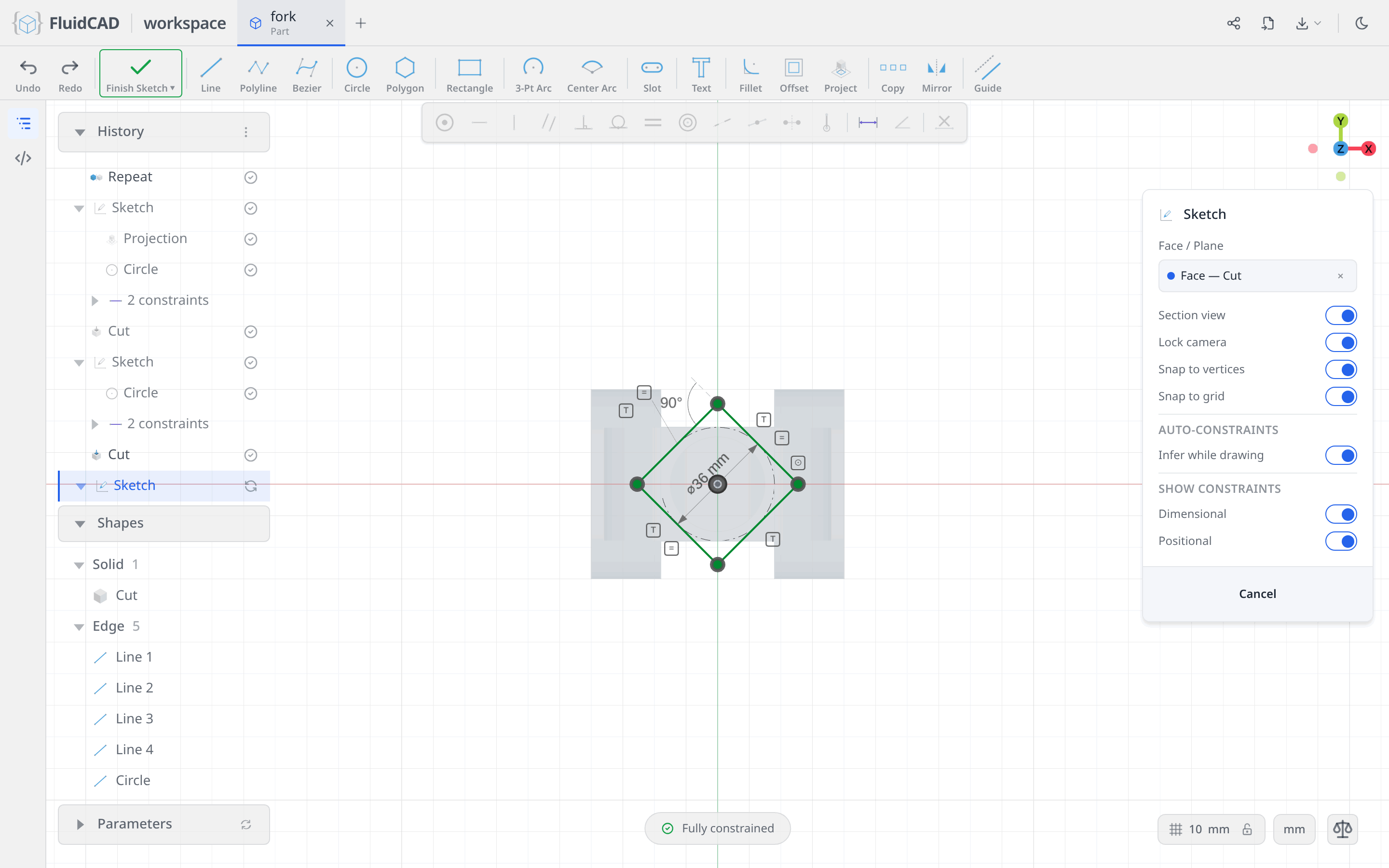This screenshot has width=1389, height=868.
Task: Toggle Snap to grid switch
Action: coord(1341,396)
